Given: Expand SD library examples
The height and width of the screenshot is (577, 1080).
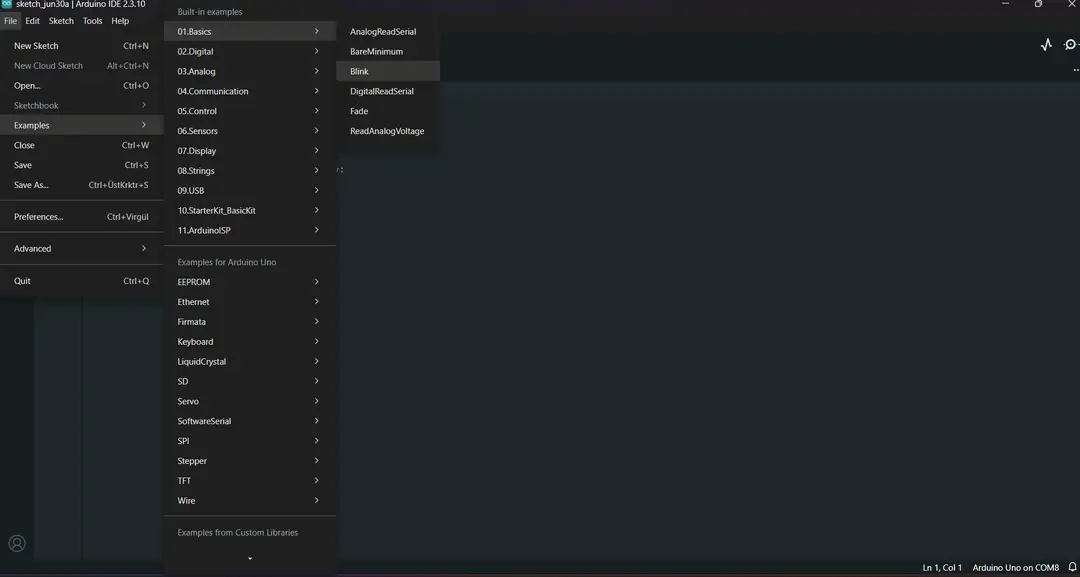Looking at the screenshot, I should 250,381.
